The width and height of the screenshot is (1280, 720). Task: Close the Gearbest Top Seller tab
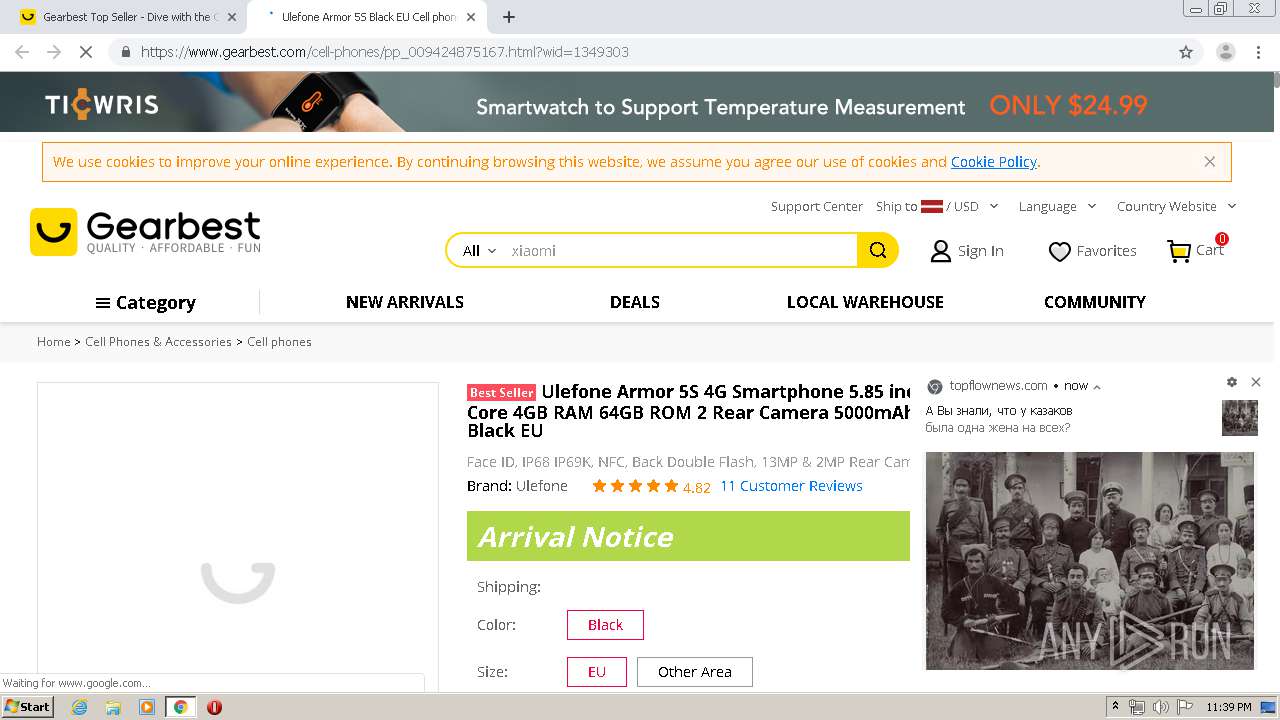(231, 17)
